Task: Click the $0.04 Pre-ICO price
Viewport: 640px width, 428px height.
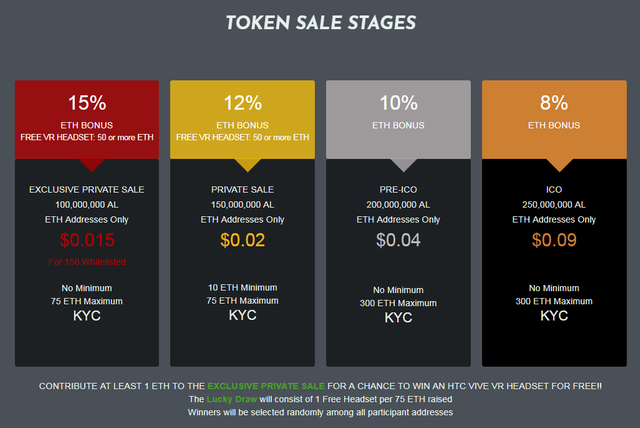Action: point(398,240)
